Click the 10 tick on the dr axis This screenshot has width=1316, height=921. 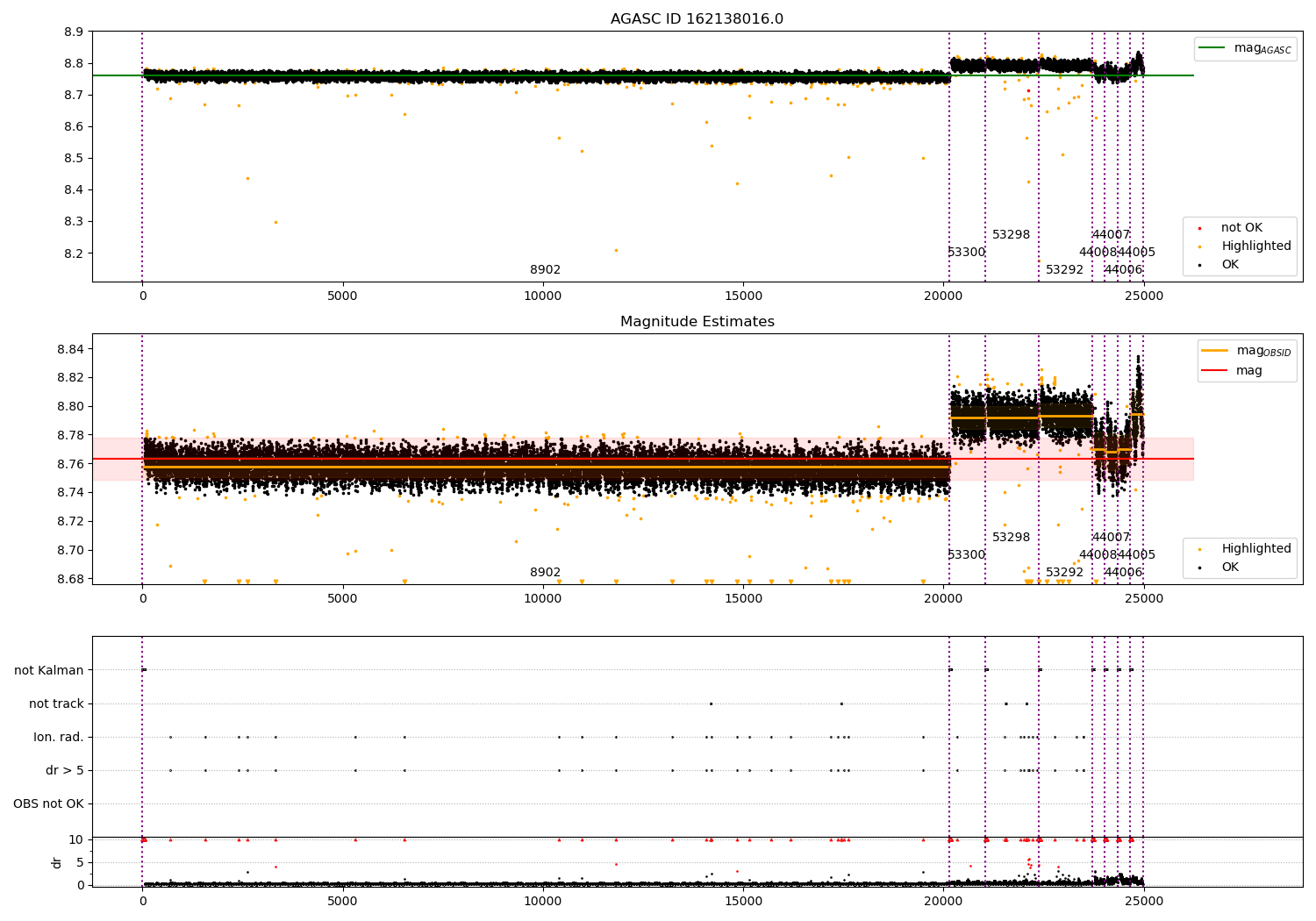76,840
